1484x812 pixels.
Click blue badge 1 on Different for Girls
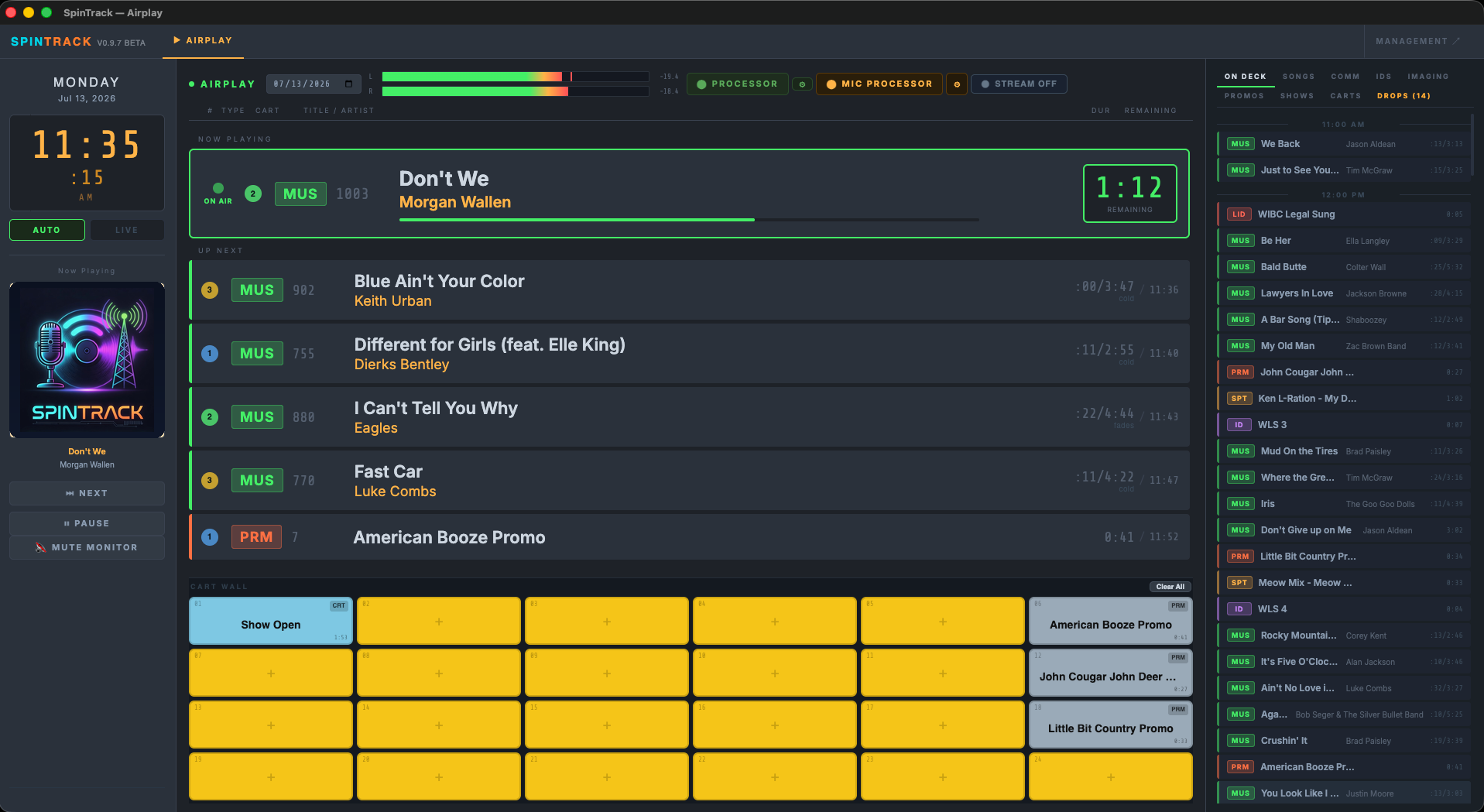pyautogui.click(x=210, y=354)
